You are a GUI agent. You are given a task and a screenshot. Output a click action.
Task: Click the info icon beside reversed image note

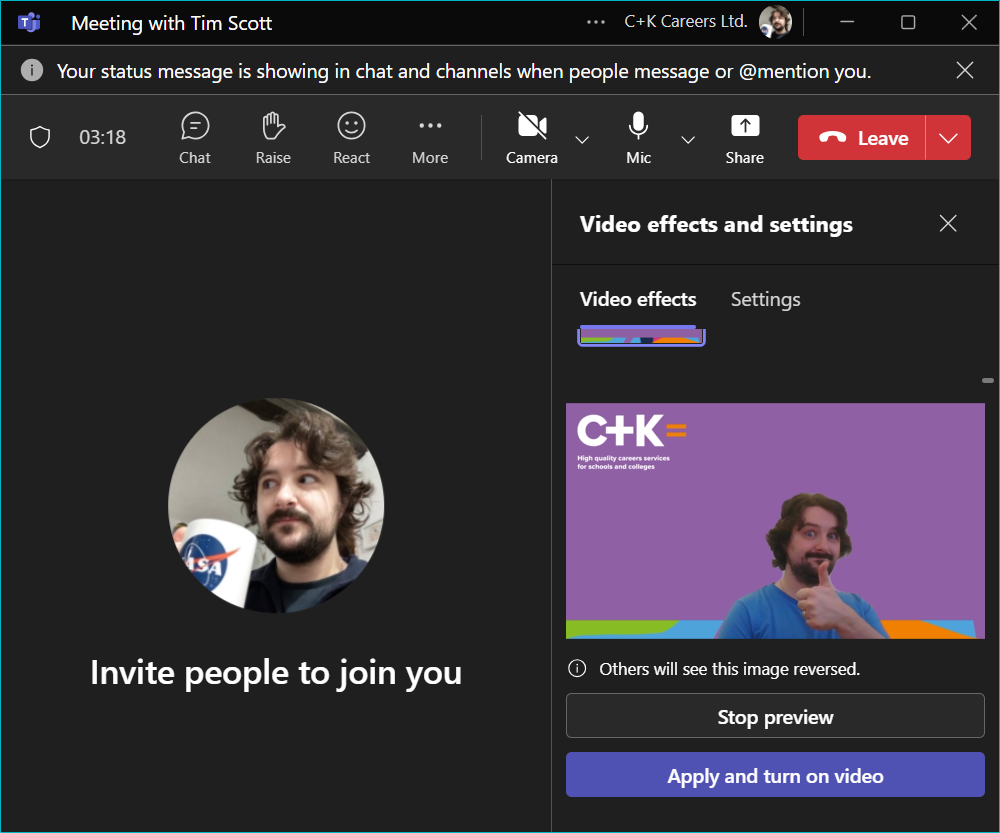click(x=577, y=668)
